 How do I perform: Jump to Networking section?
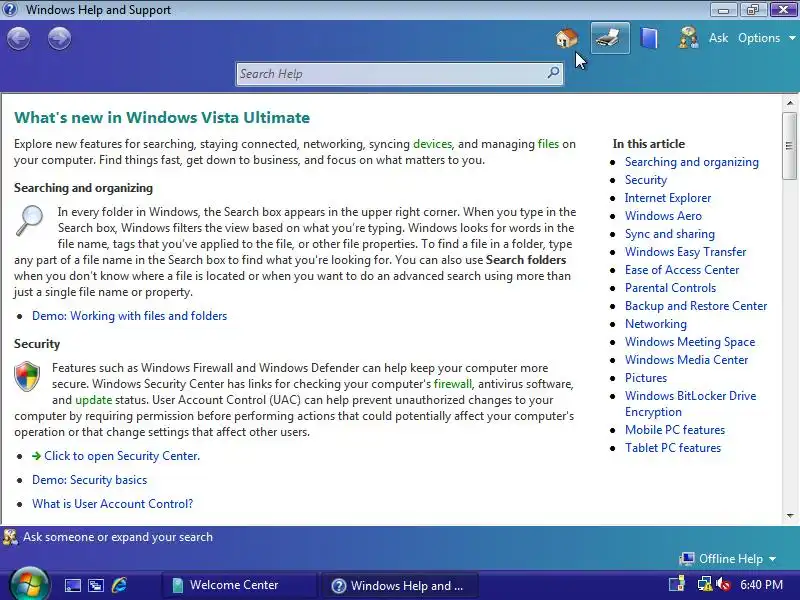pyautogui.click(x=656, y=323)
